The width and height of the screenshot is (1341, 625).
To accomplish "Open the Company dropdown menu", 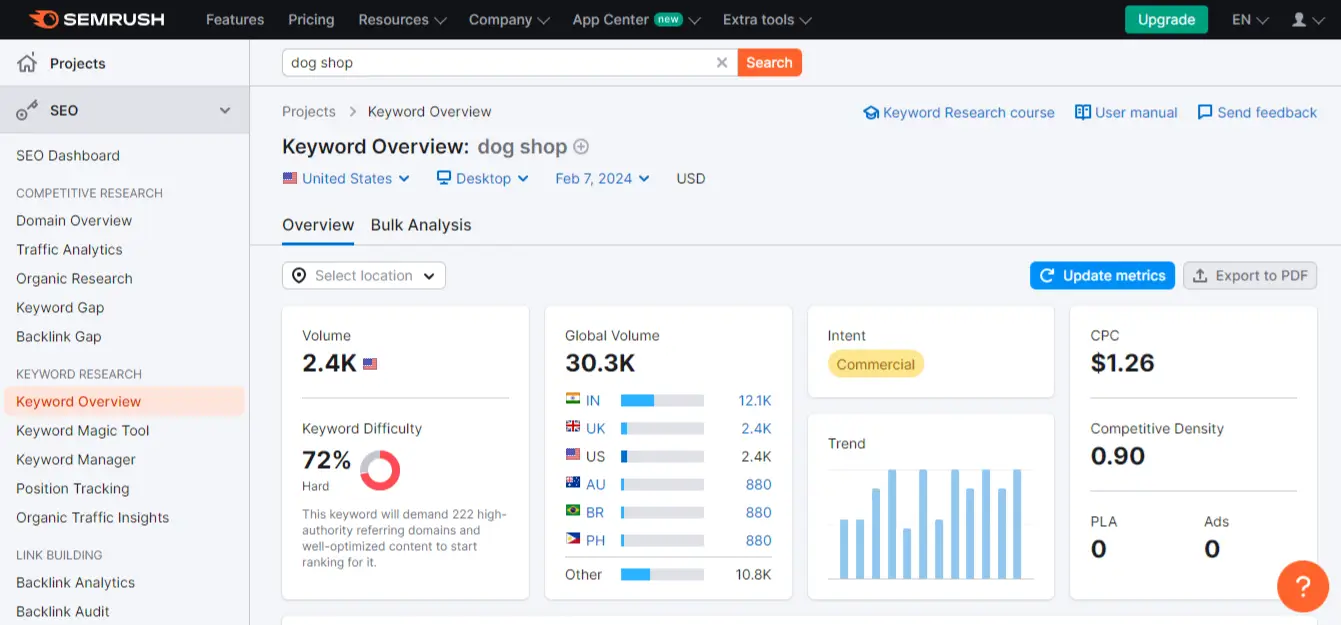I will pyautogui.click(x=510, y=19).
